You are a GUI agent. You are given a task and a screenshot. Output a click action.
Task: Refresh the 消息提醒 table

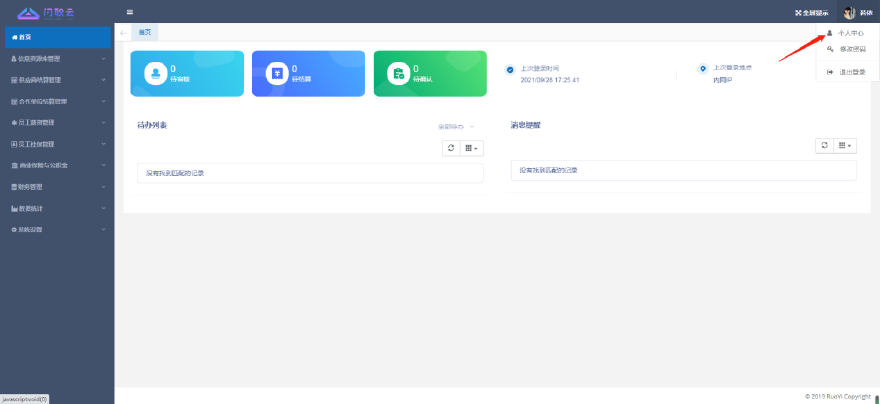point(824,145)
